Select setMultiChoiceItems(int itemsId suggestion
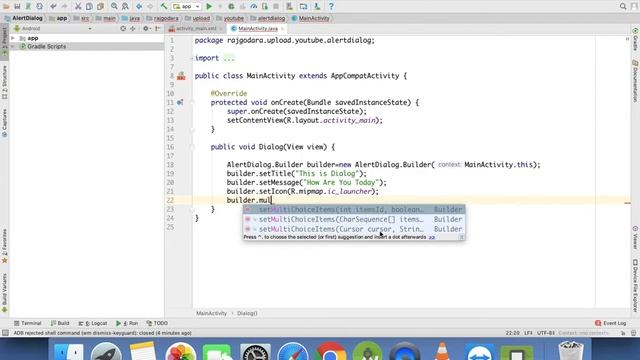 (x=354, y=209)
